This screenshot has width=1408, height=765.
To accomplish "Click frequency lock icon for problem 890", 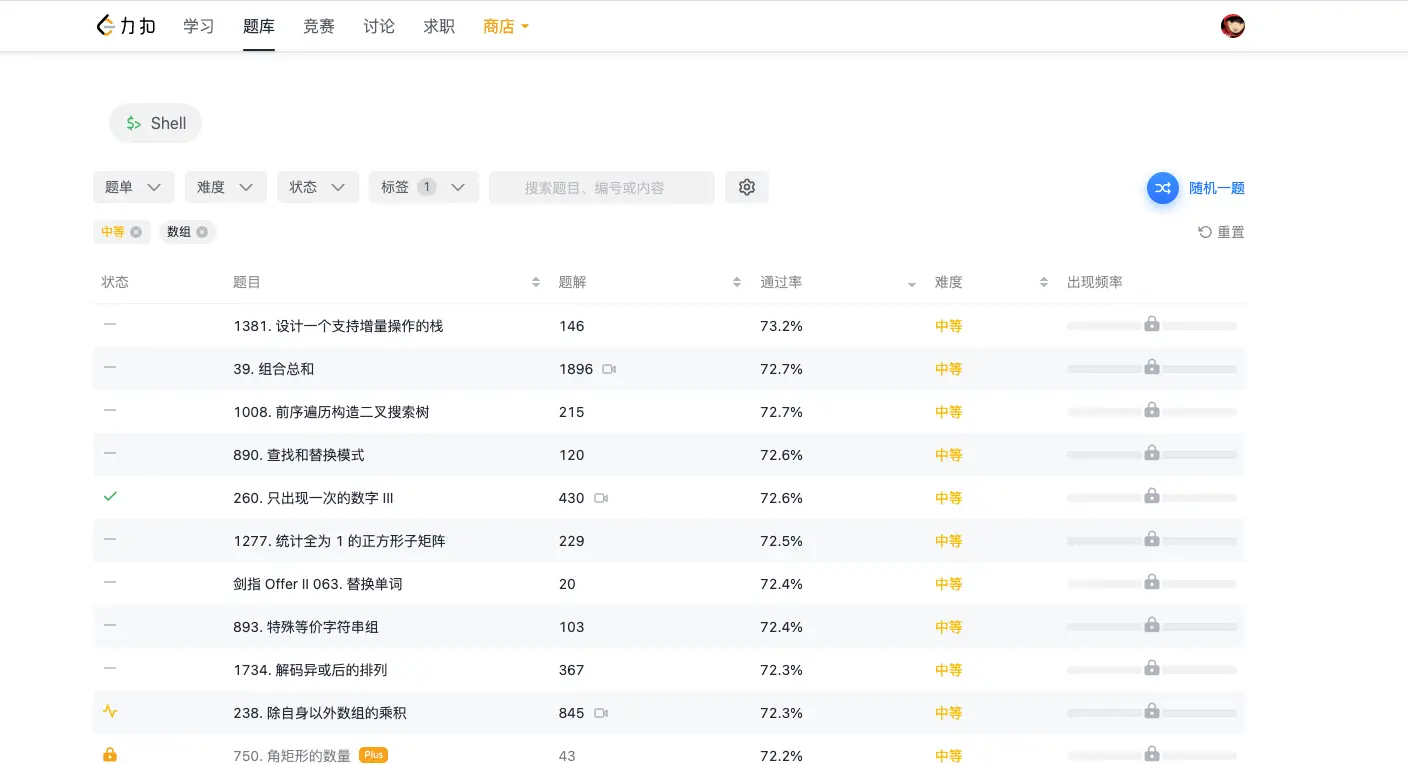I will (x=1152, y=453).
